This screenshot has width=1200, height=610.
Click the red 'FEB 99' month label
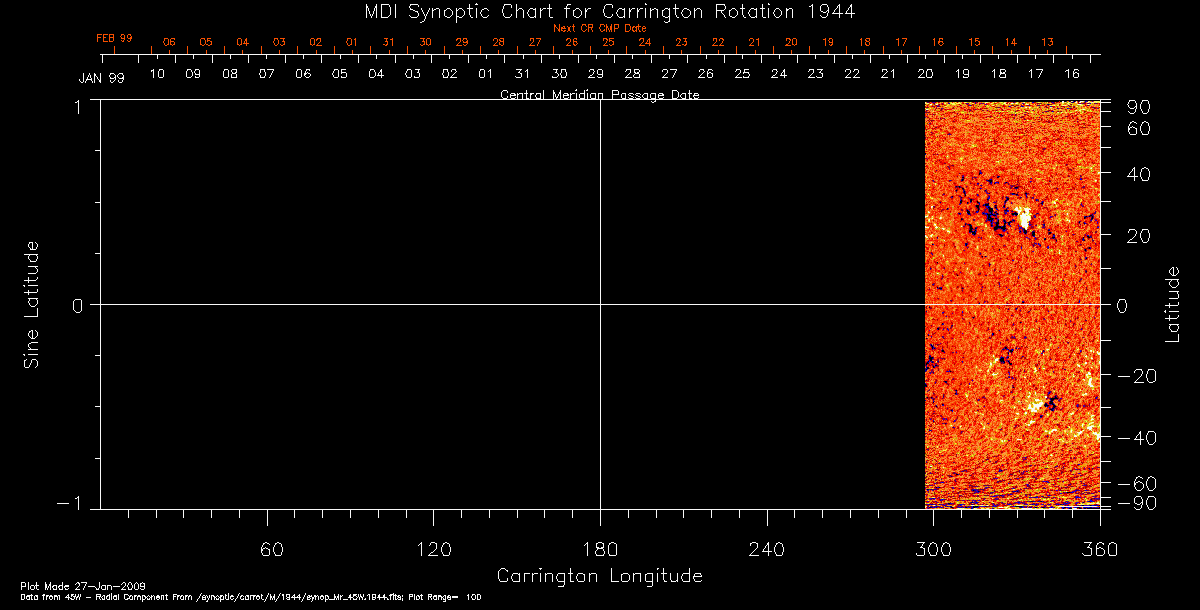[x=114, y=38]
